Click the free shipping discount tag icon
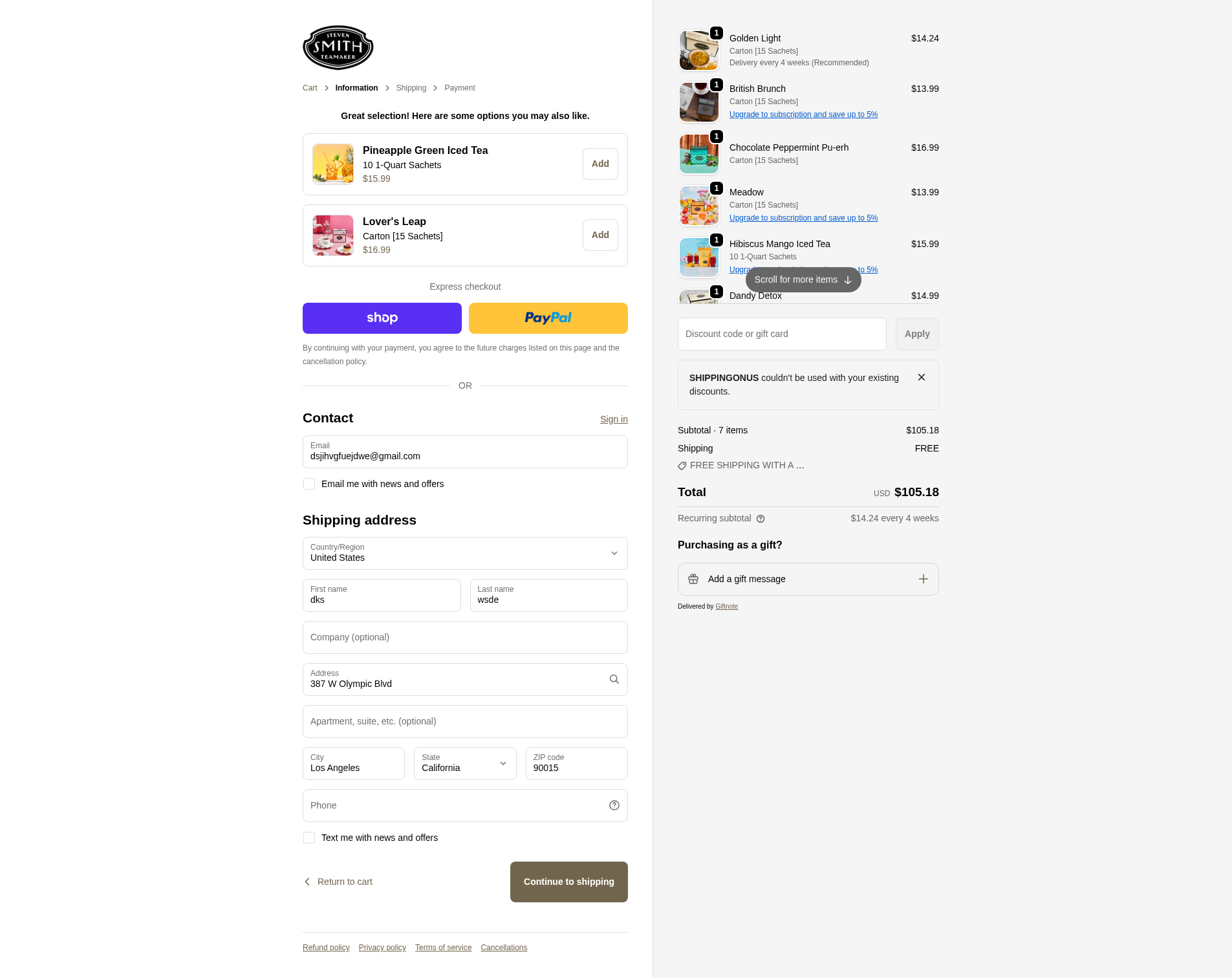Image resolution: width=1232 pixels, height=978 pixels. pyautogui.click(x=682, y=466)
